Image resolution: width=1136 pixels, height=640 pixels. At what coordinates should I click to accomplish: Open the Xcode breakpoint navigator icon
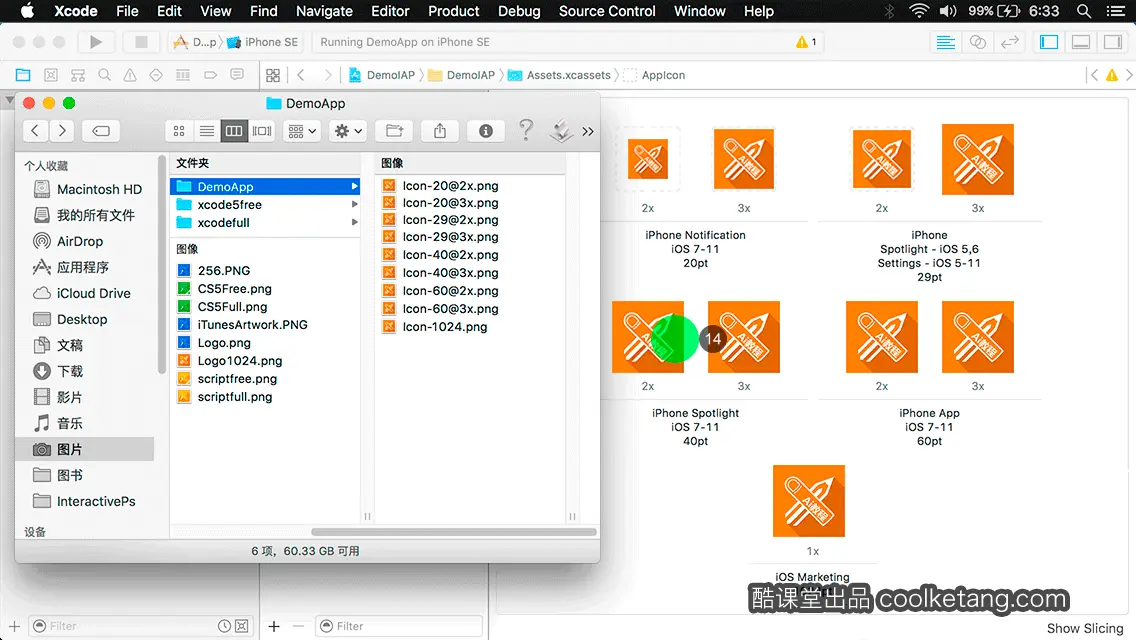[x=210, y=75]
